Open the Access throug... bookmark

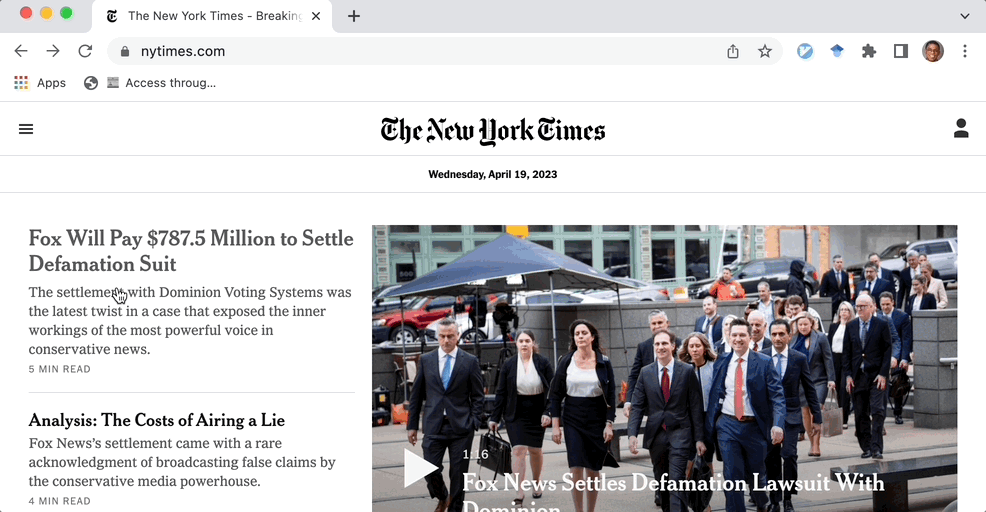click(x=162, y=83)
